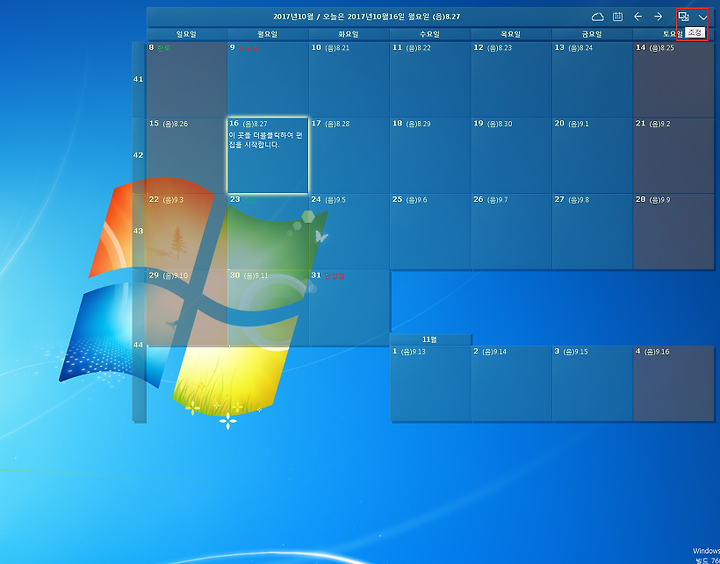Viewport: 720px width, 564px height.
Task: Select the October 29 (음)9.10 cell
Action: coord(187,308)
